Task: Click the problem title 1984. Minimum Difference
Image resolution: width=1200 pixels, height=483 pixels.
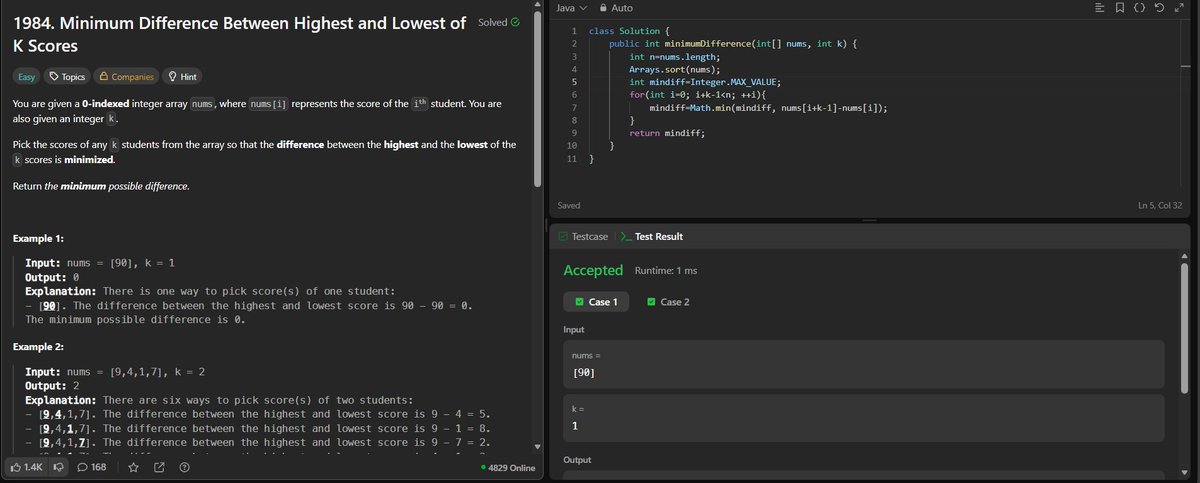Action: coord(239,34)
